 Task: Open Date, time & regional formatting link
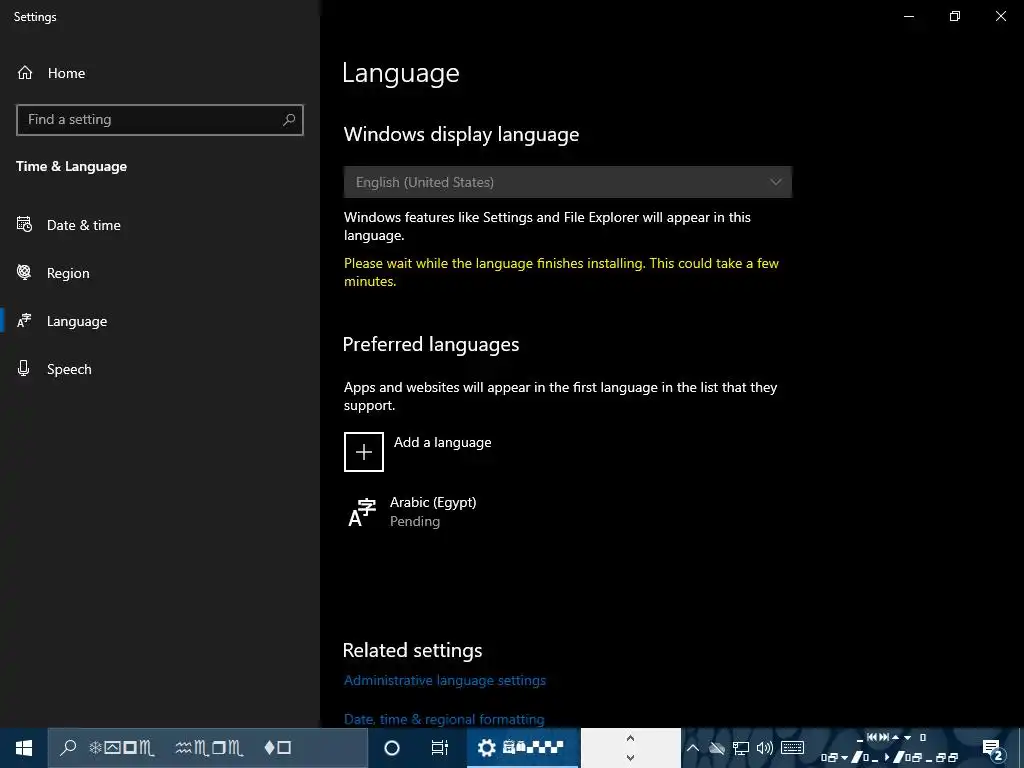coord(444,719)
